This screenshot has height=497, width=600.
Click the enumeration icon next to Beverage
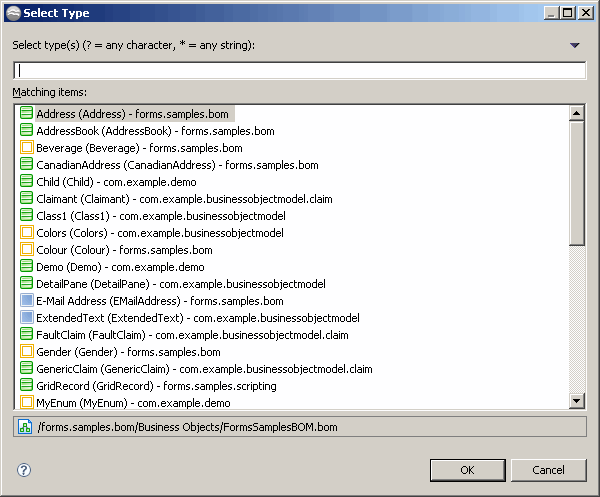26,148
